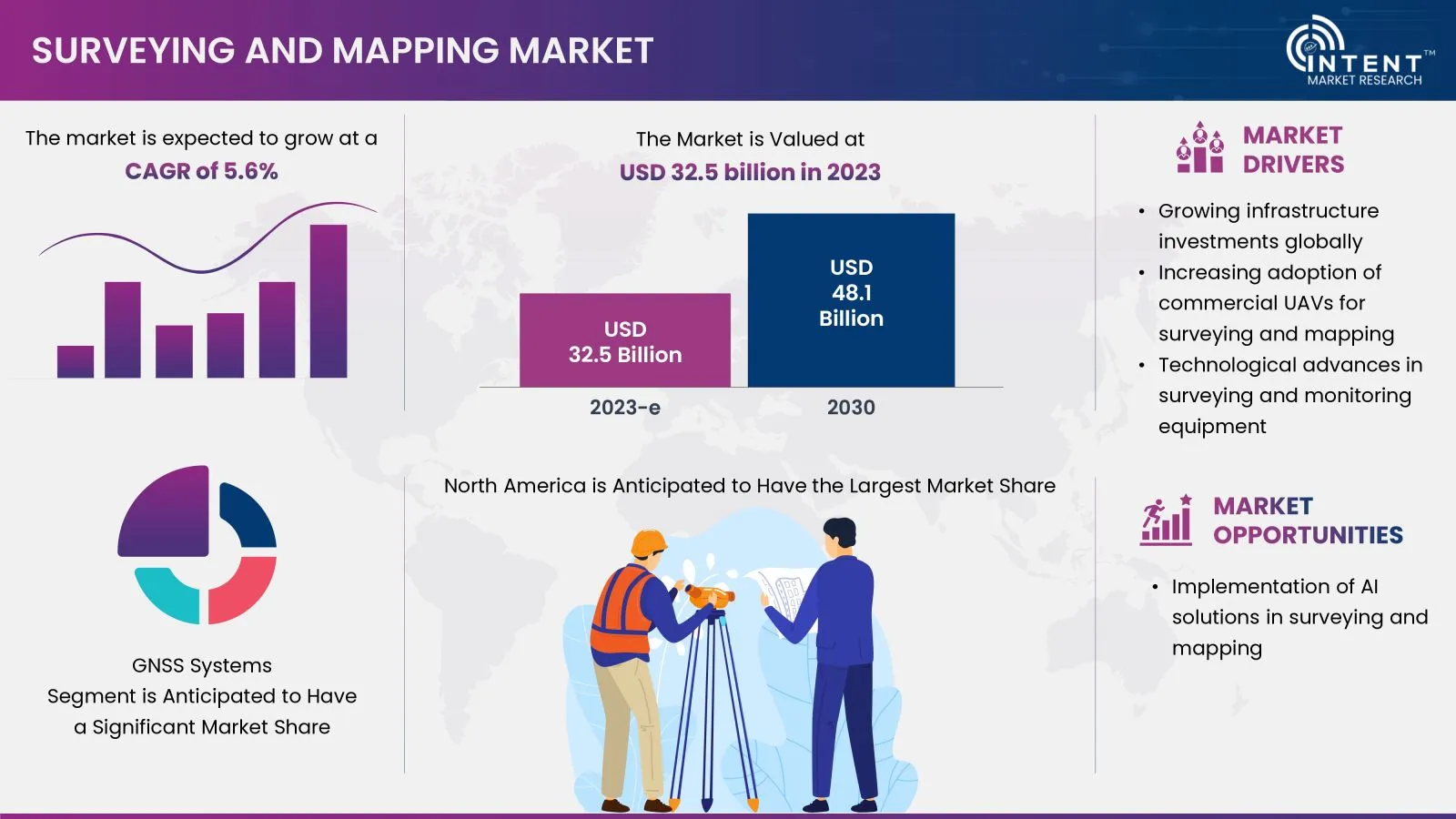Click the Market Opportunities heading
1456x819 pixels.
pos(1307,521)
